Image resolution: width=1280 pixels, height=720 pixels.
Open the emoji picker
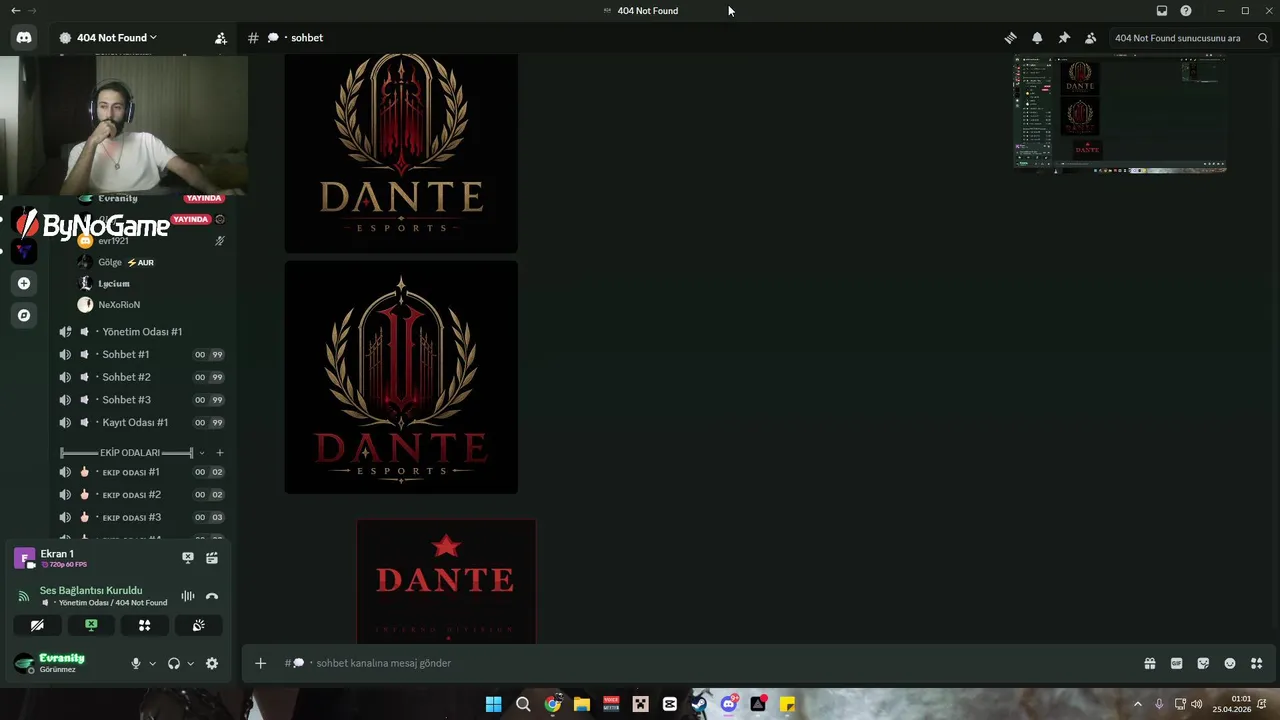point(1230,663)
